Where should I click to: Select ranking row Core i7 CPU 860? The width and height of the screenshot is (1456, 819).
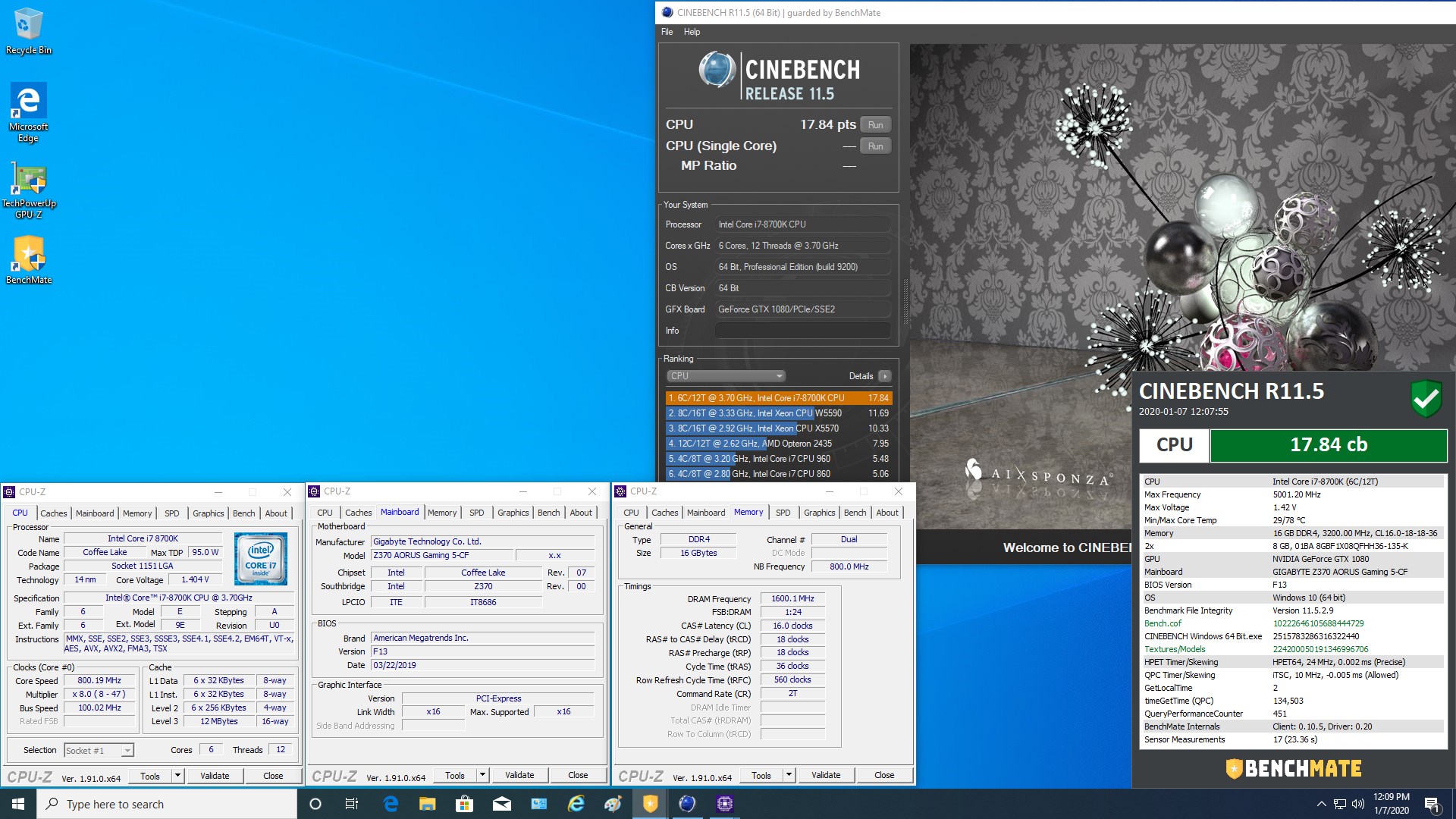[778, 474]
